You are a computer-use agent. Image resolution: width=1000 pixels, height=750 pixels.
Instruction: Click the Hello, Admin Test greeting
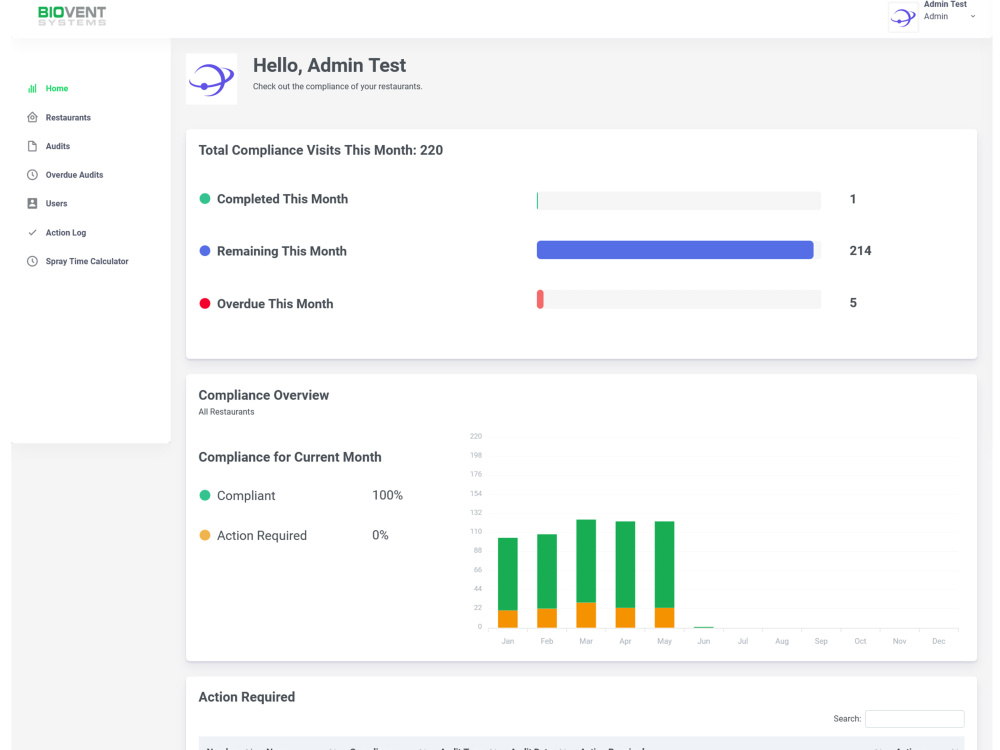(329, 65)
